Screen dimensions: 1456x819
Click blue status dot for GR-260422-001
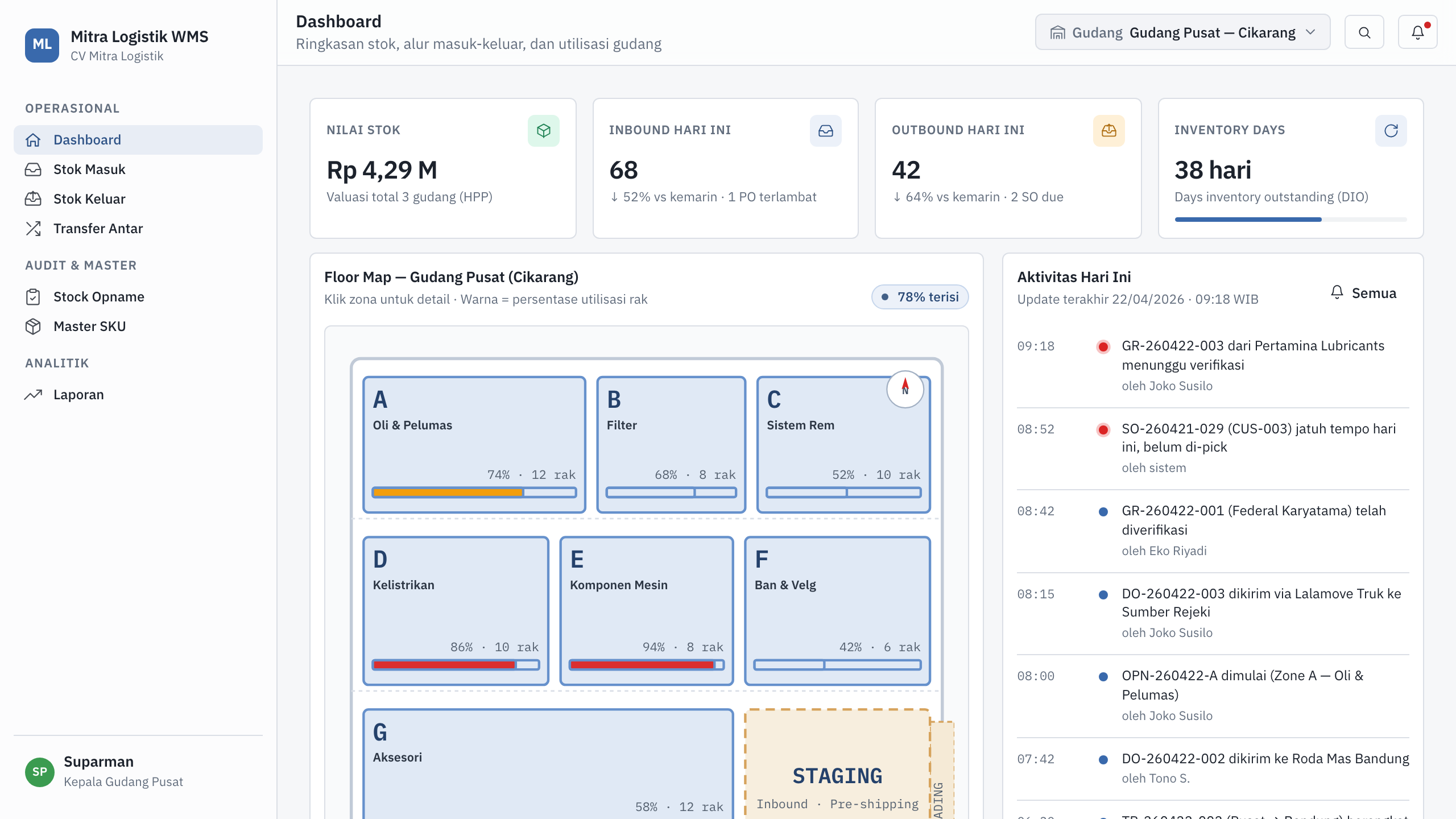point(1103,512)
